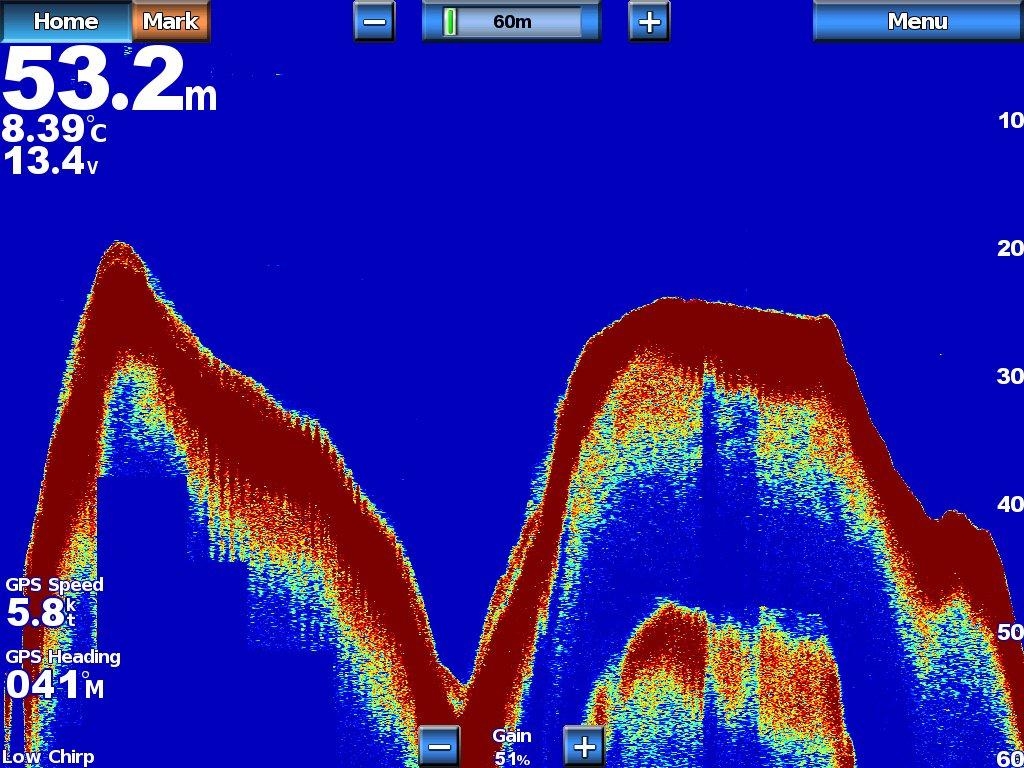The image size is (1024, 768).
Task: Select the 8.39°C water temperature reading
Action: [x=53, y=130]
